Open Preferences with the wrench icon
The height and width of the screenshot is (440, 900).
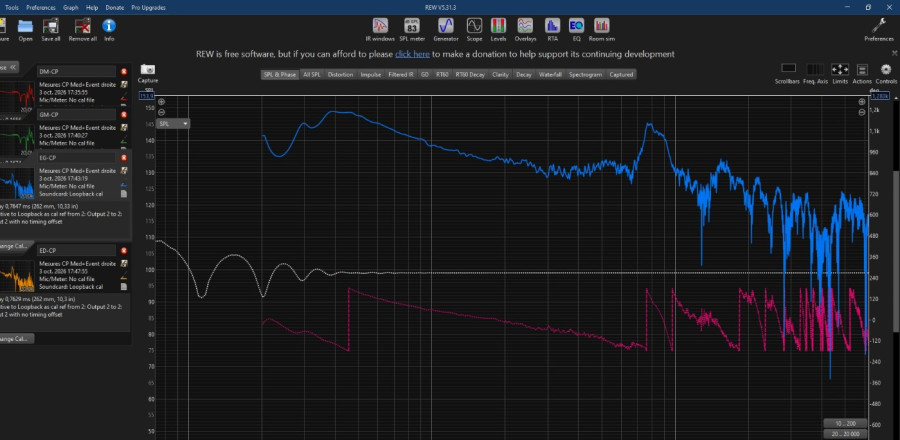click(879, 26)
